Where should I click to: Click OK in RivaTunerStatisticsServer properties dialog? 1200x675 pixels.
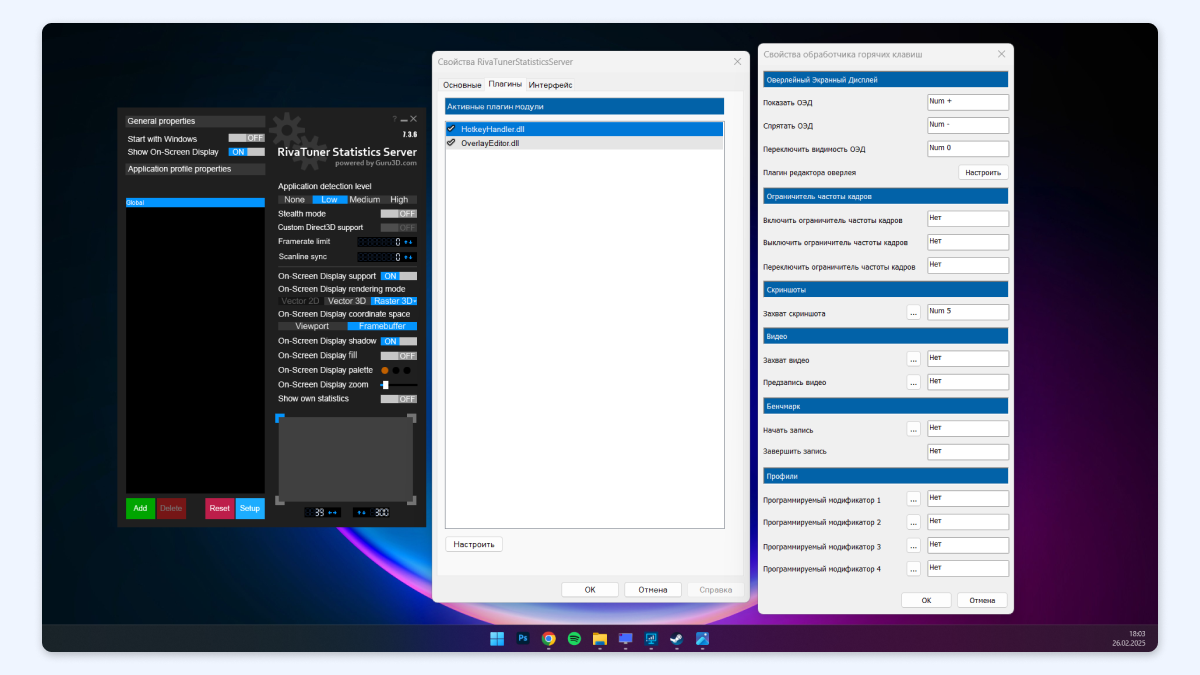590,590
